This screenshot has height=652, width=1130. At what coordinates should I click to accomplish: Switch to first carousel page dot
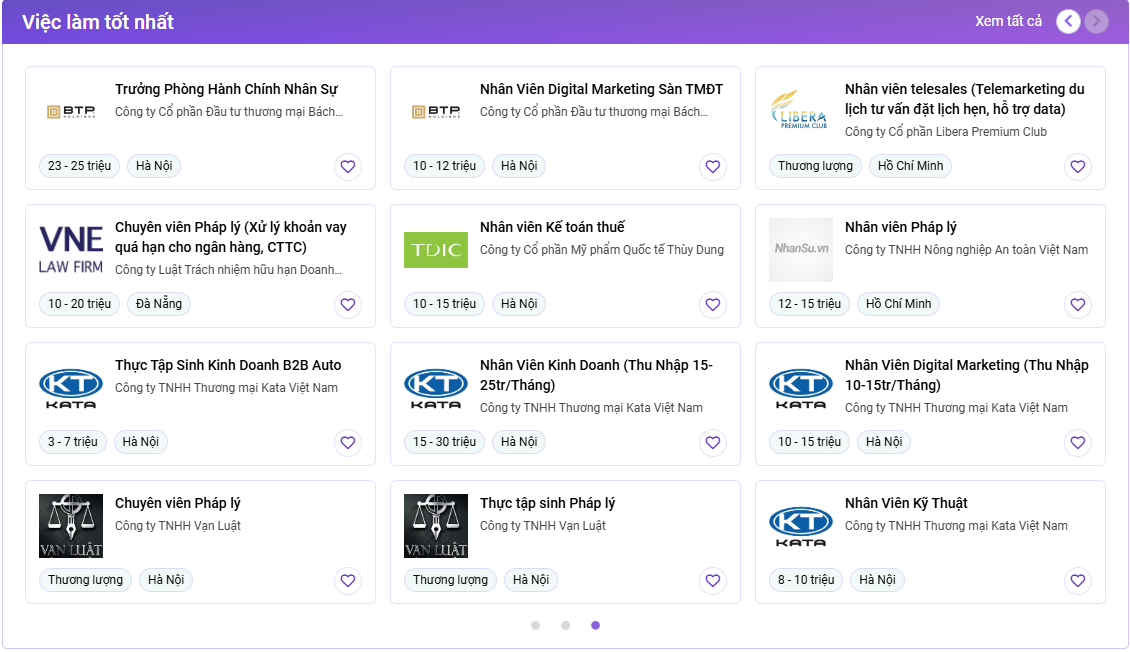535,625
